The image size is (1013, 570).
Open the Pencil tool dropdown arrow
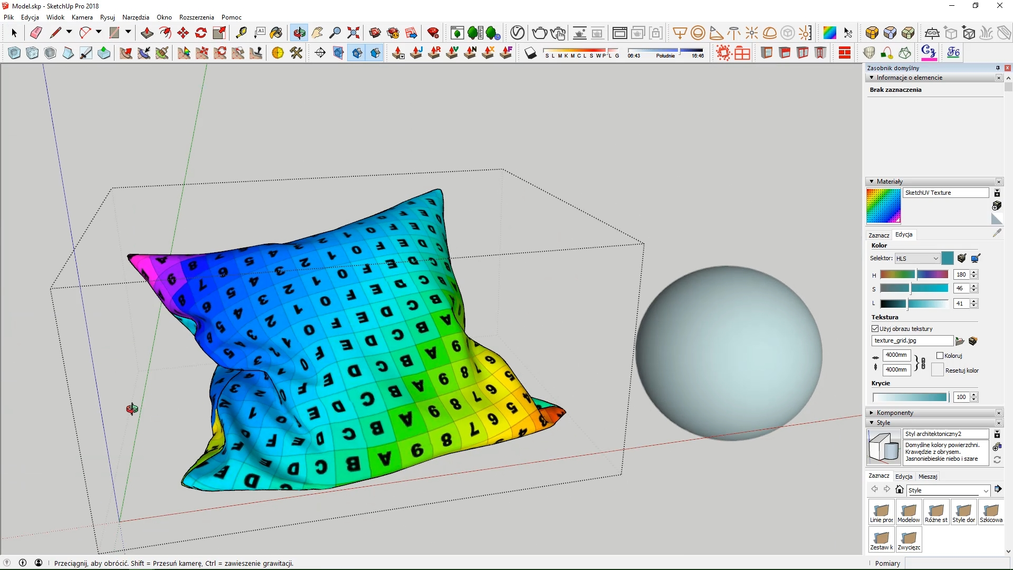68,32
